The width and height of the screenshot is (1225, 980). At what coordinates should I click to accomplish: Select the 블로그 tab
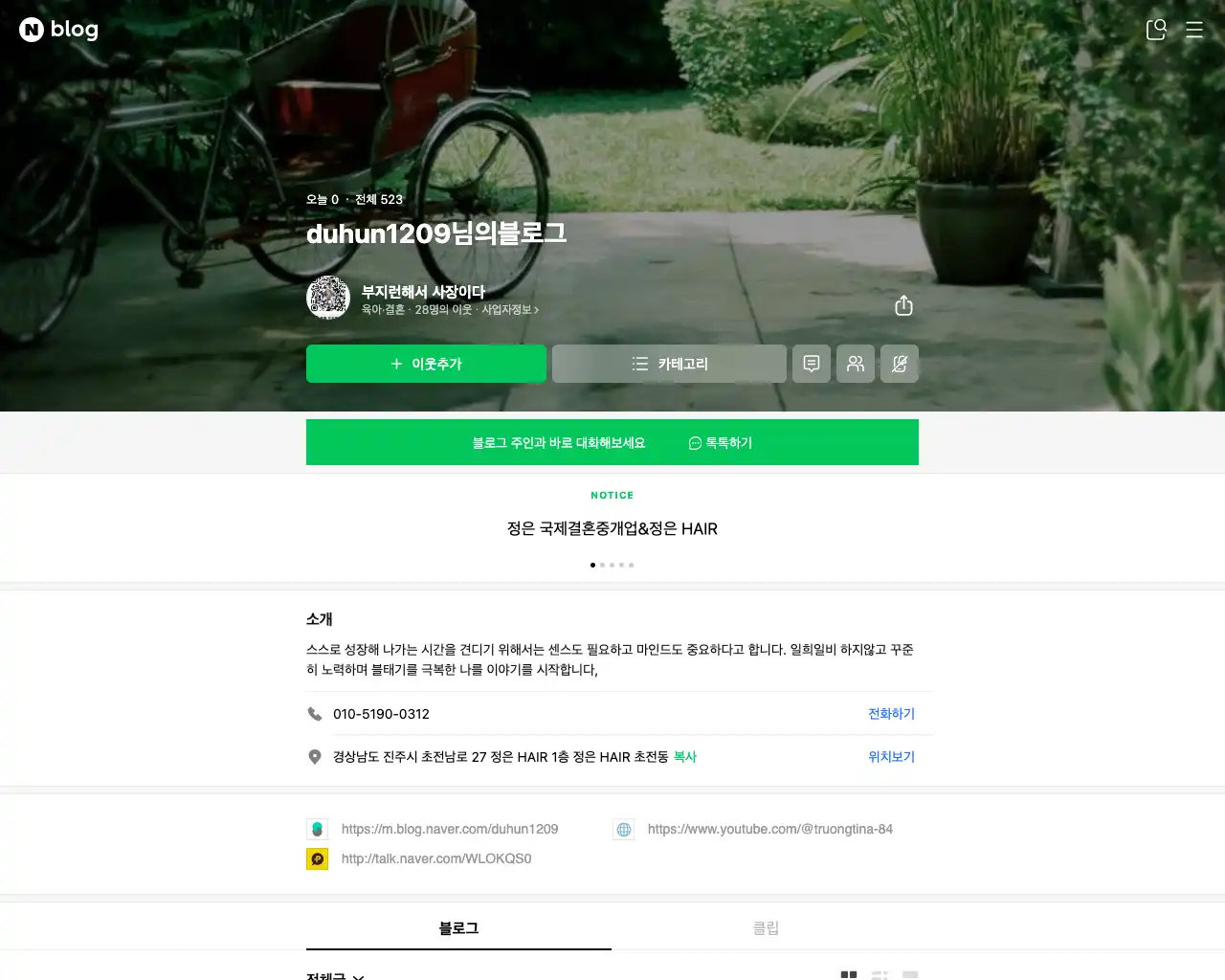(458, 928)
